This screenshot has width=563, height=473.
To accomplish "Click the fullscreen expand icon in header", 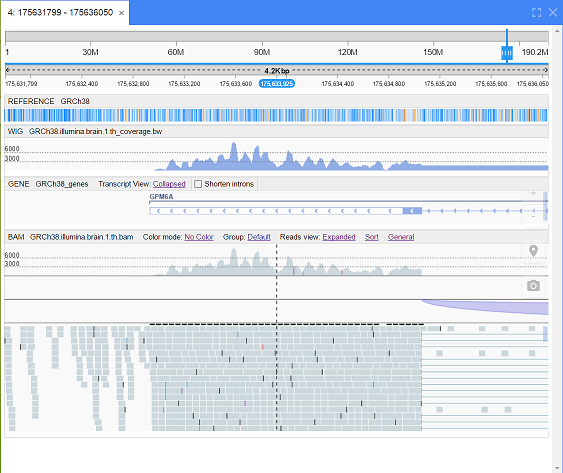I will point(536,13).
